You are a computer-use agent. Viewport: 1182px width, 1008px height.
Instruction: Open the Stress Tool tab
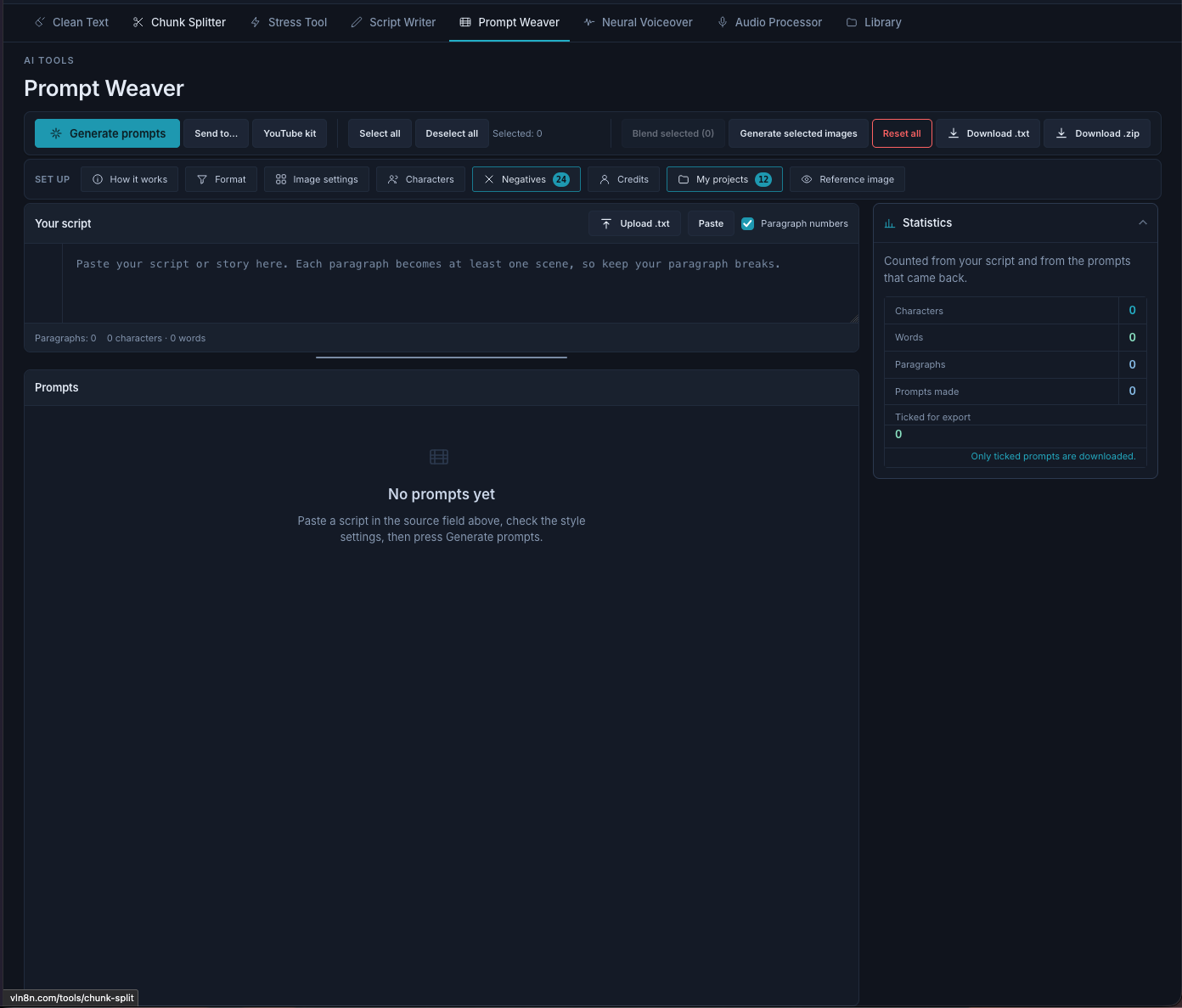(x=289, y=22)
